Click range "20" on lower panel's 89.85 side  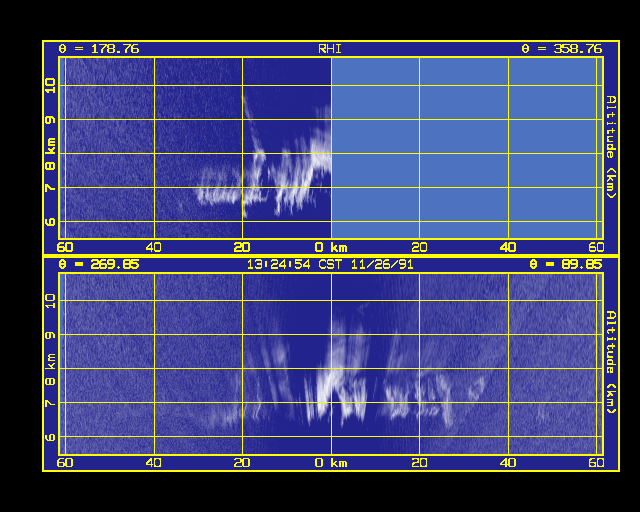click(419, 463)
